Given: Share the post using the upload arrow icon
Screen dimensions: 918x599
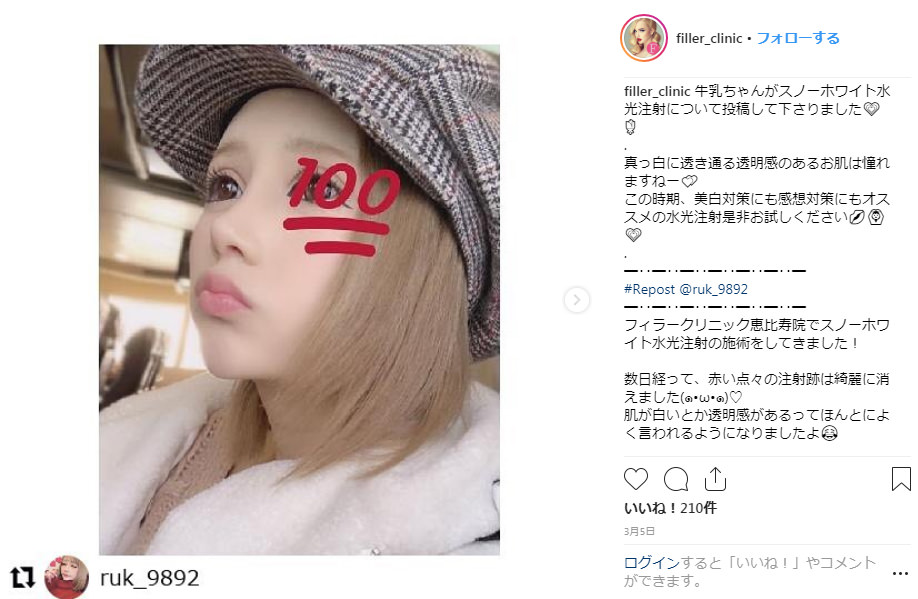Looking at the screenshot, I should pos(715,478).
